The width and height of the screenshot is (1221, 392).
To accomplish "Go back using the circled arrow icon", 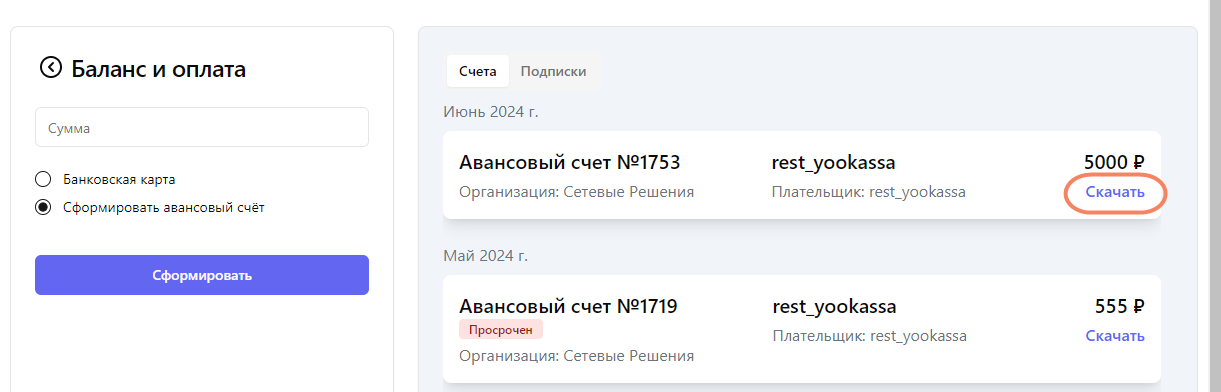I will pyautogui.click(x=50, y=68).
